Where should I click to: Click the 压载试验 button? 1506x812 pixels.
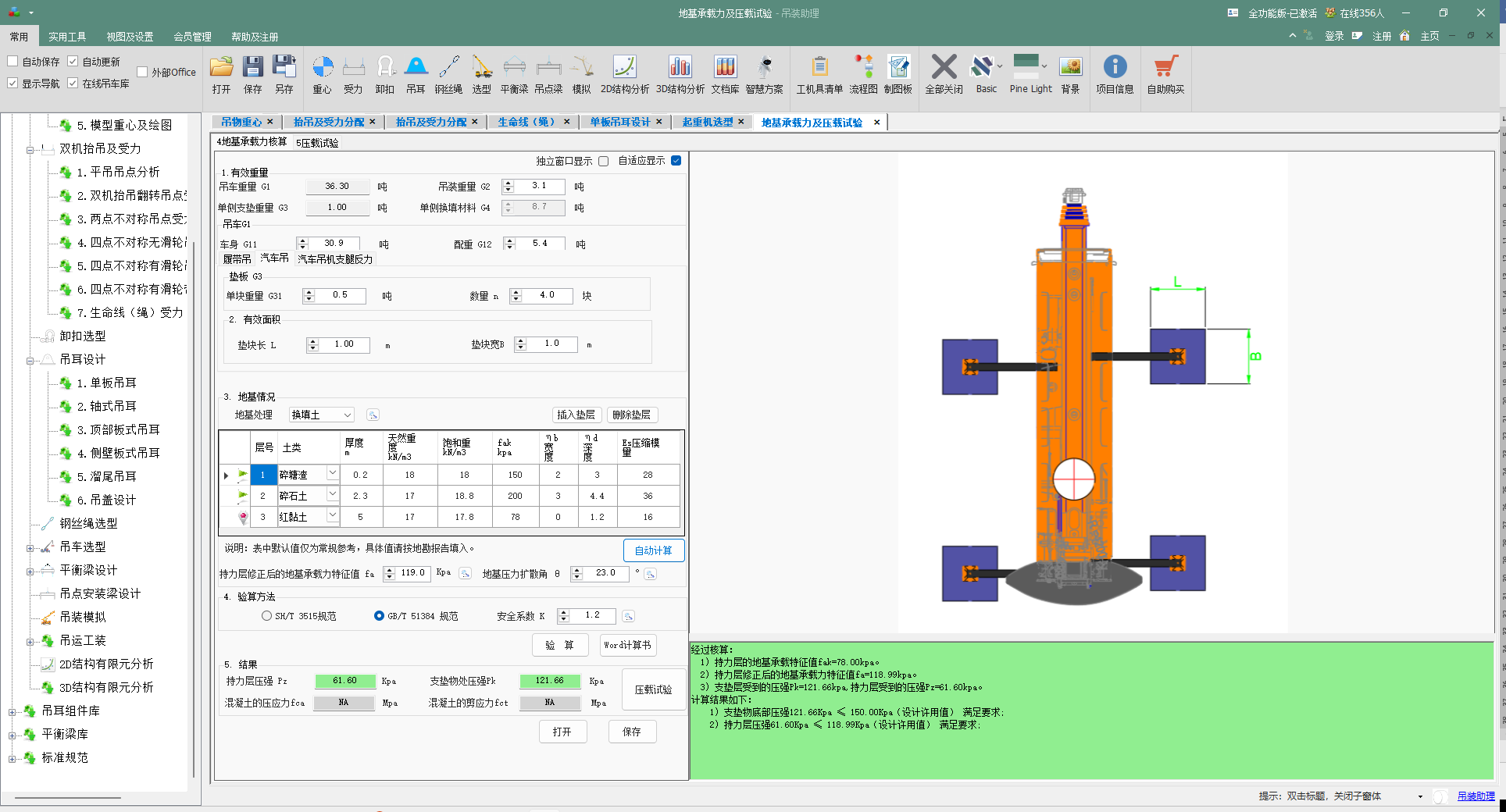[654, 689]
